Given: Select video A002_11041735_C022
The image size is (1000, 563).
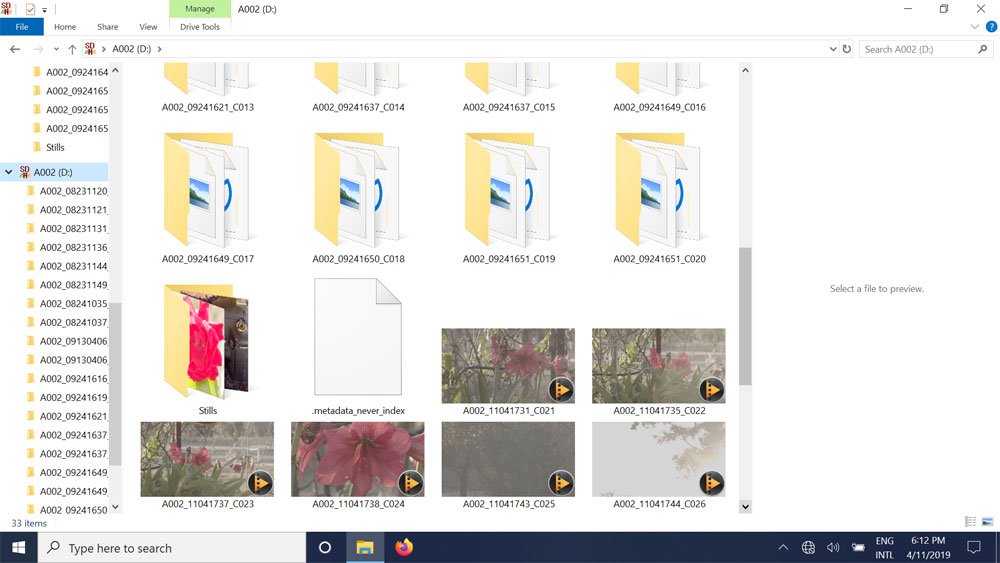Looking at the screenshot, I should click(x=659, y=372).
